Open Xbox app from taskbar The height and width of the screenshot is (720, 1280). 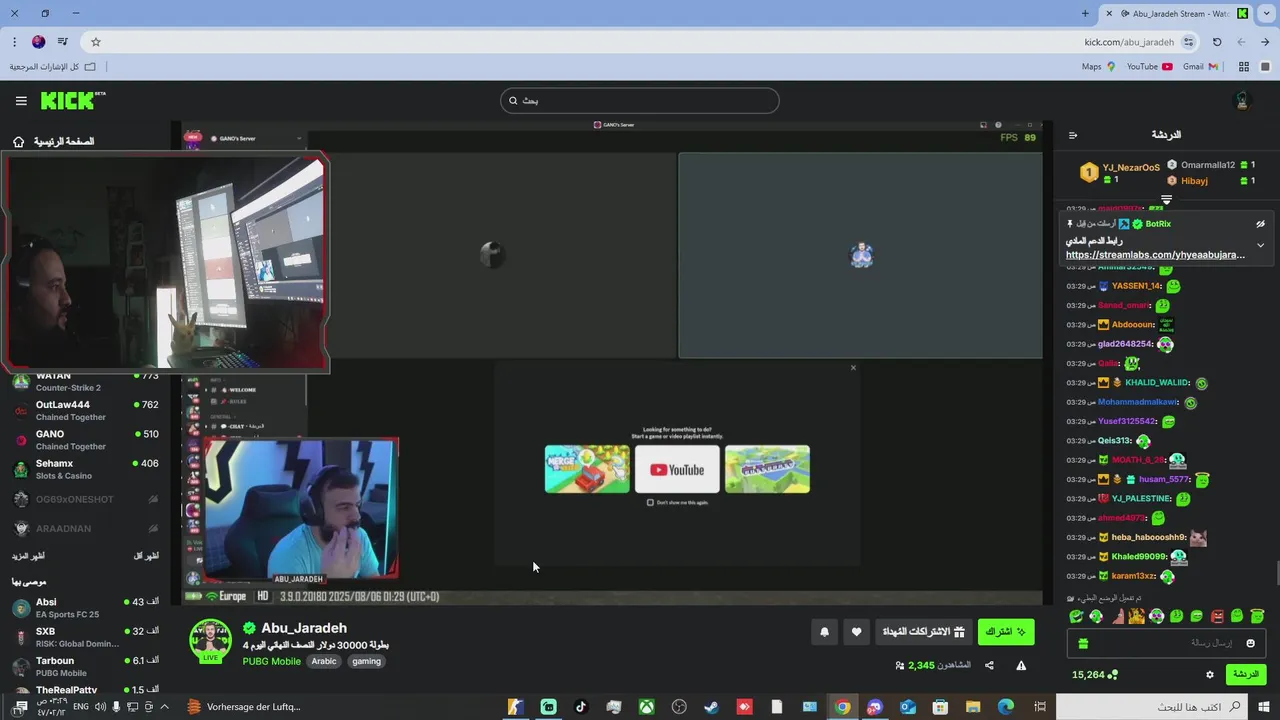tap(647, 707)
